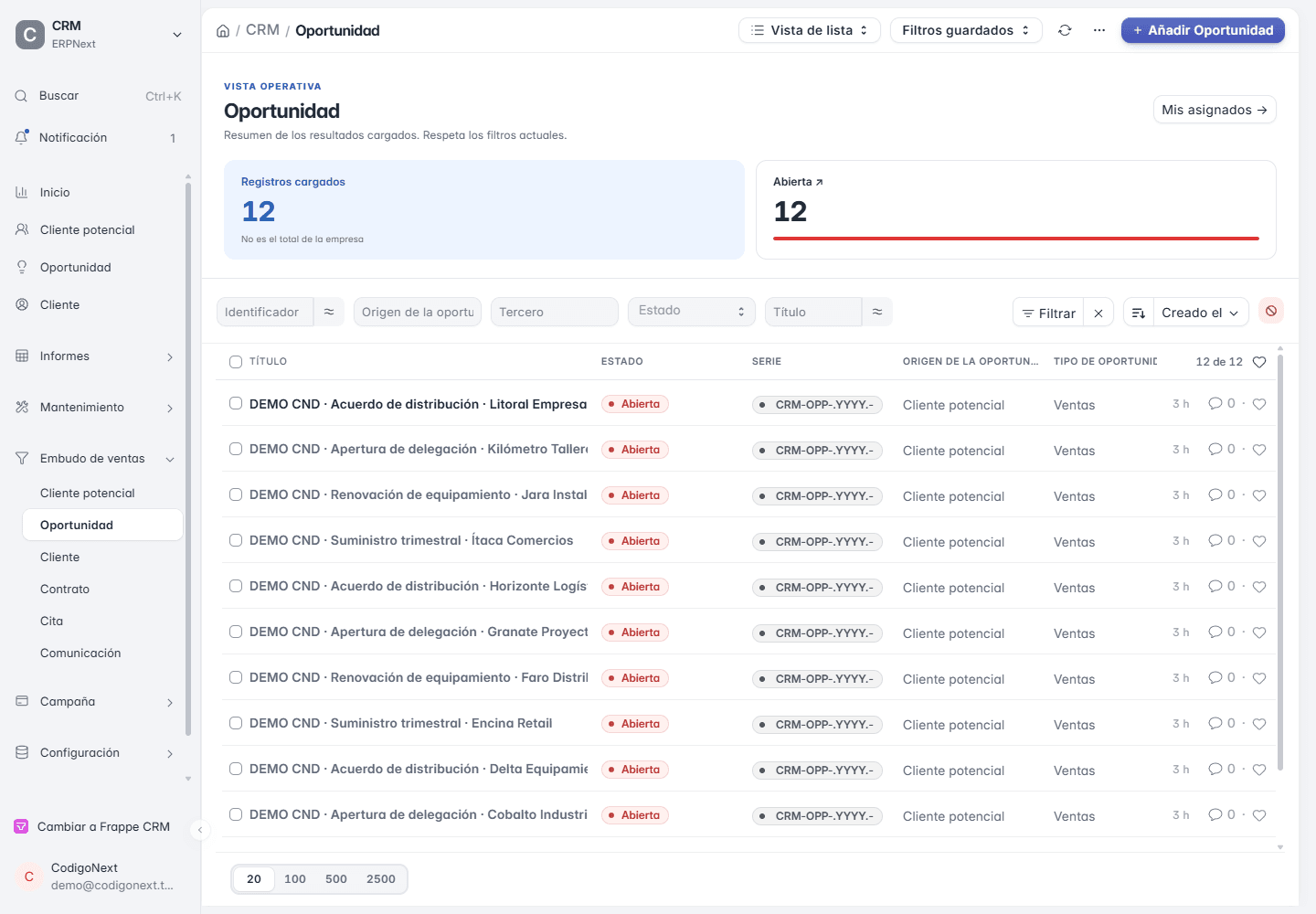The image size is (1316, 914).
Task: Click the CRM breadcrumb link
Action: [x=262, y=30]
